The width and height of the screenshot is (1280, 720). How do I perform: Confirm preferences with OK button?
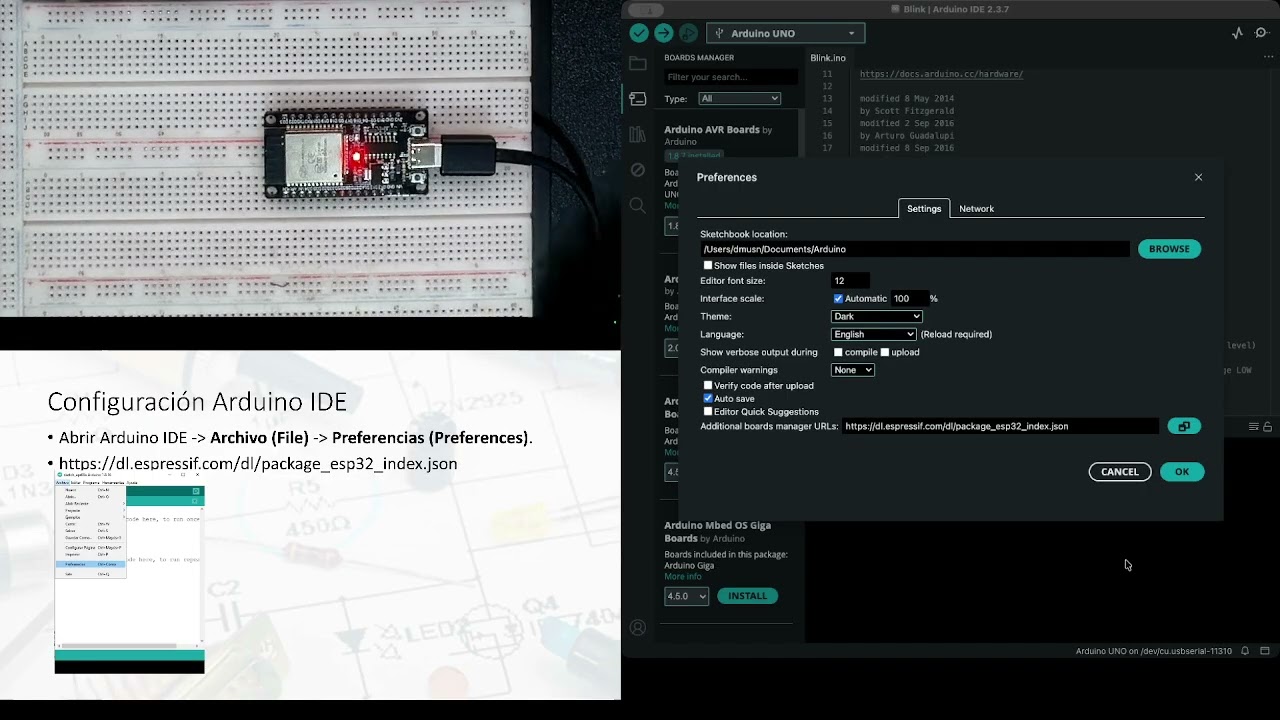(1182, 472)
